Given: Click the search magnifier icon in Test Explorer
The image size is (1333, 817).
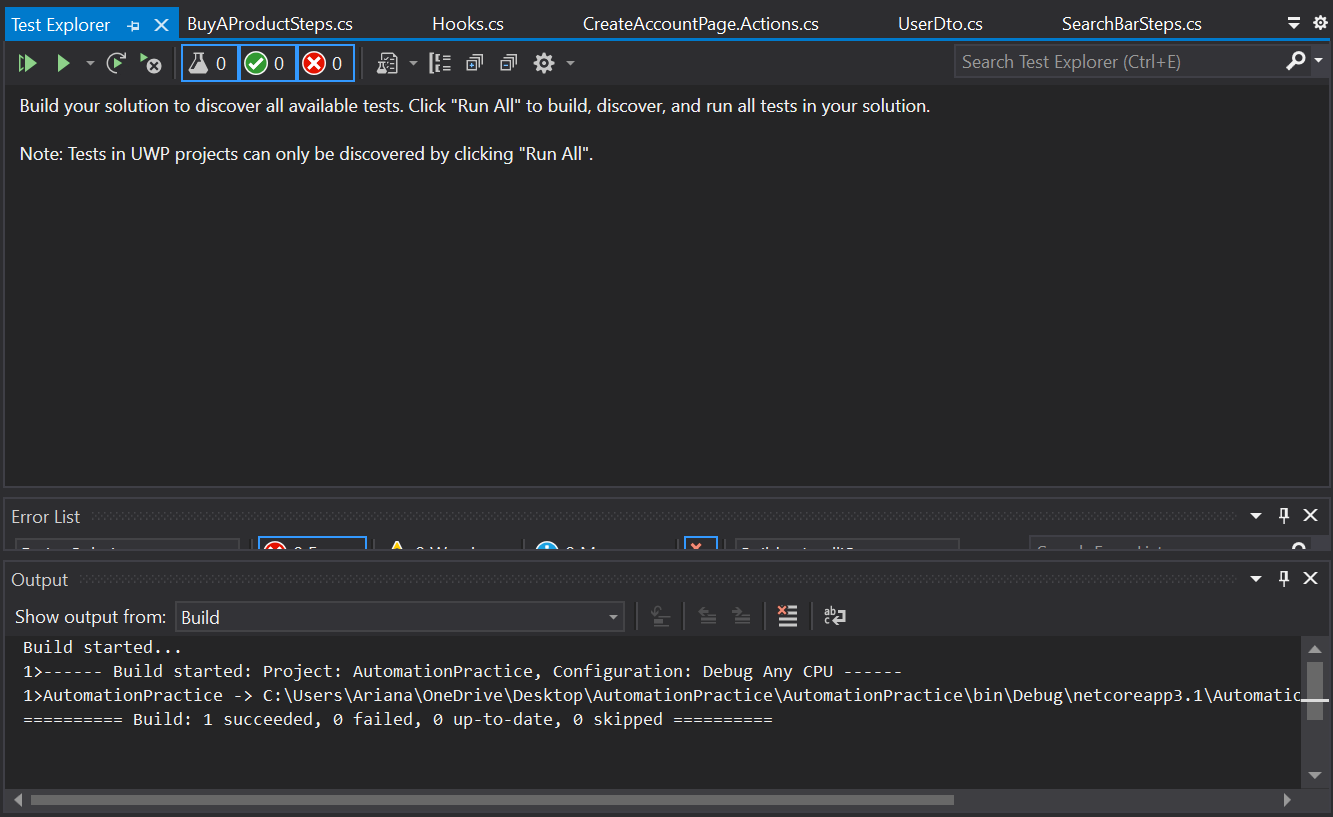Looking at the screenshot, I should coord(1296,61).
